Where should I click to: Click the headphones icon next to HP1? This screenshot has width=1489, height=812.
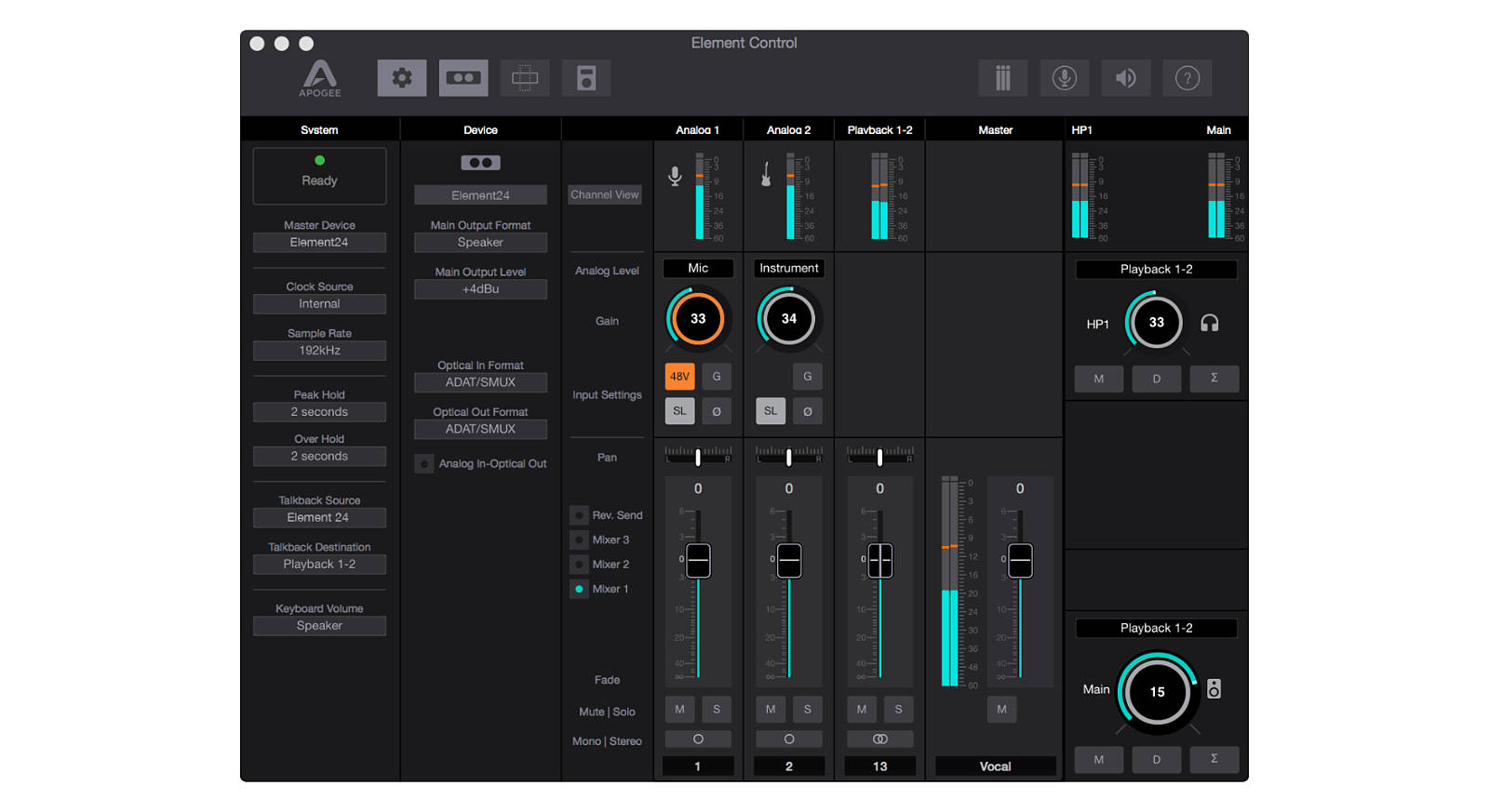(1210, 323)
